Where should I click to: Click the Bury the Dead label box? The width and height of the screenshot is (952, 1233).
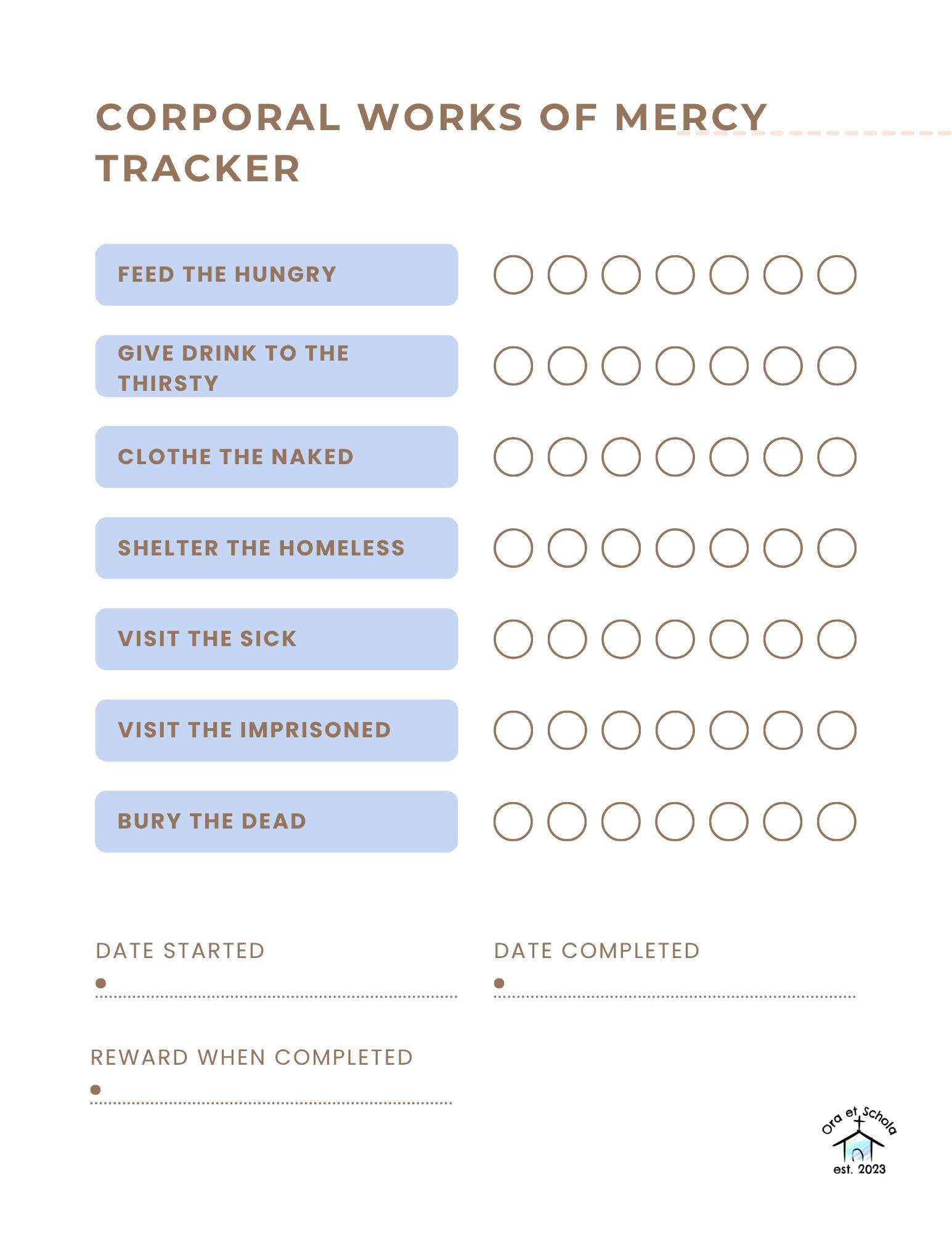pos(277,821)
